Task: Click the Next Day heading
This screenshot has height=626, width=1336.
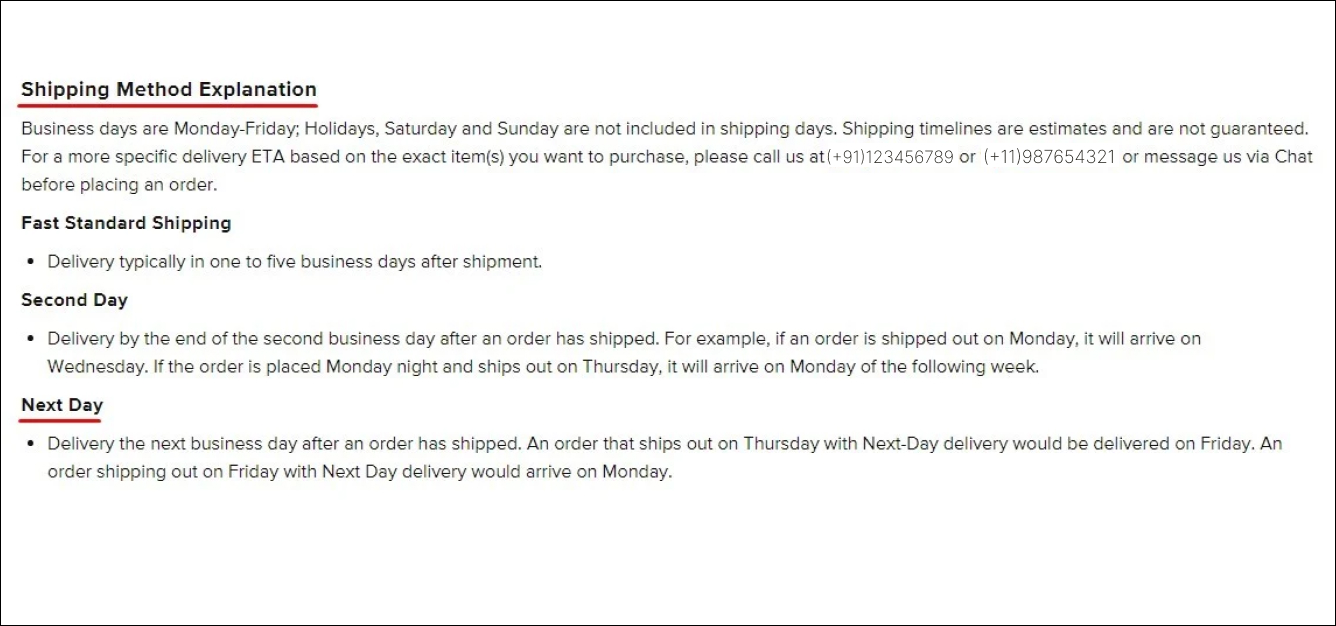Action: click(62, 405)
